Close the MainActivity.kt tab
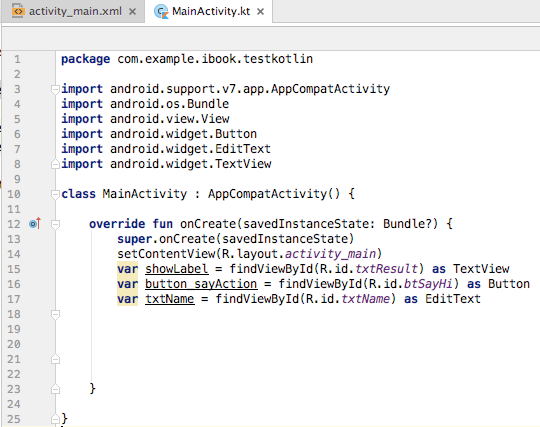Viewport: 540px width, 427px height. click(x=261, y=12)
